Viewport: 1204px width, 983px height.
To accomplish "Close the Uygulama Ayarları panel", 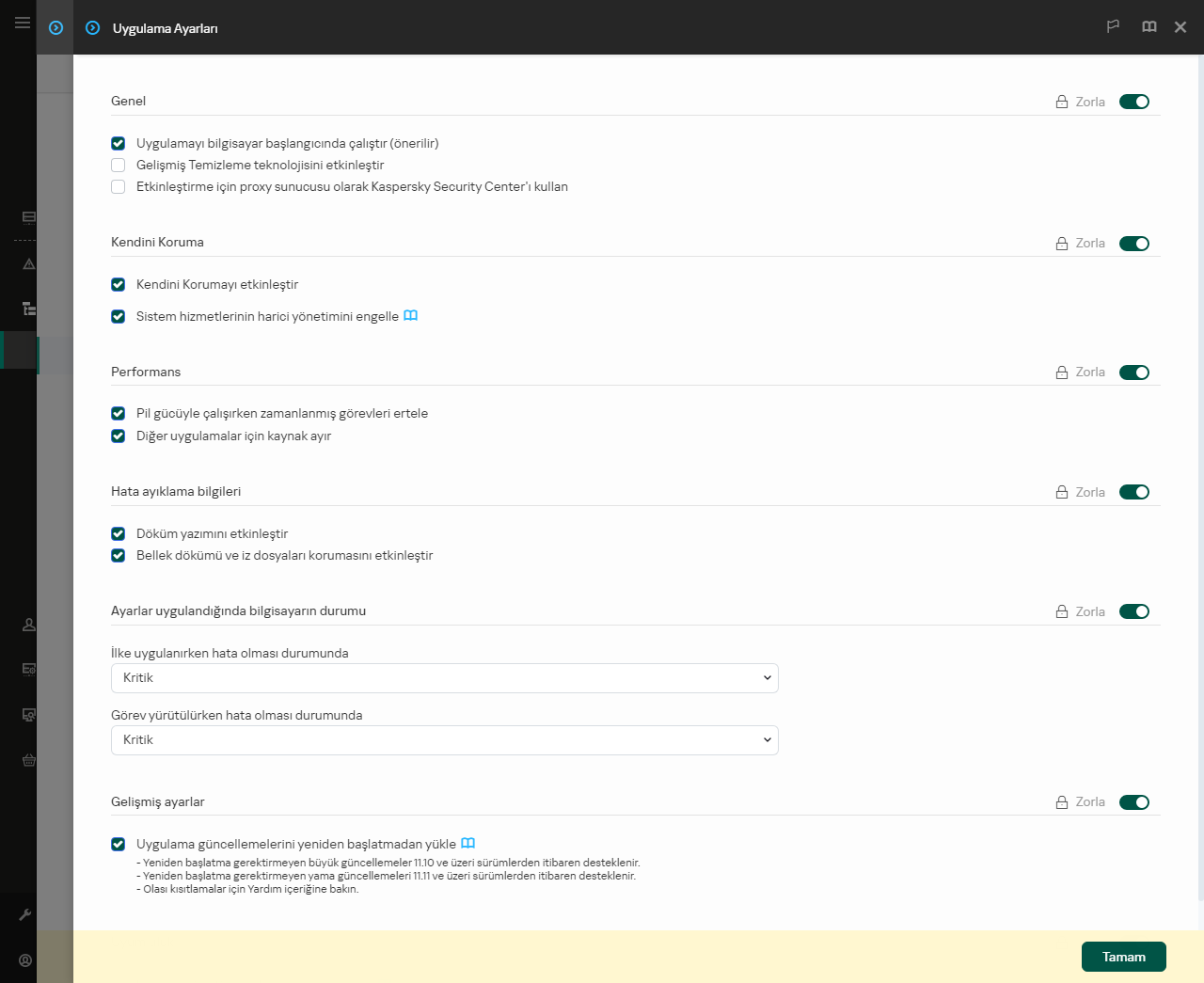I will click(x=1180, y=27).
